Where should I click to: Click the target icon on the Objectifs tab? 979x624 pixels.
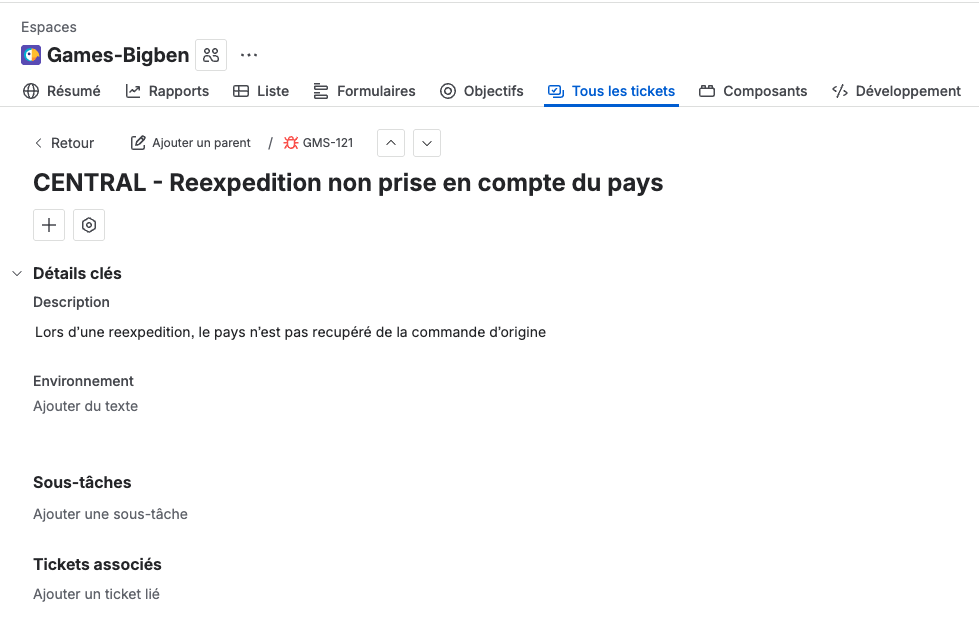pos(446,90)
